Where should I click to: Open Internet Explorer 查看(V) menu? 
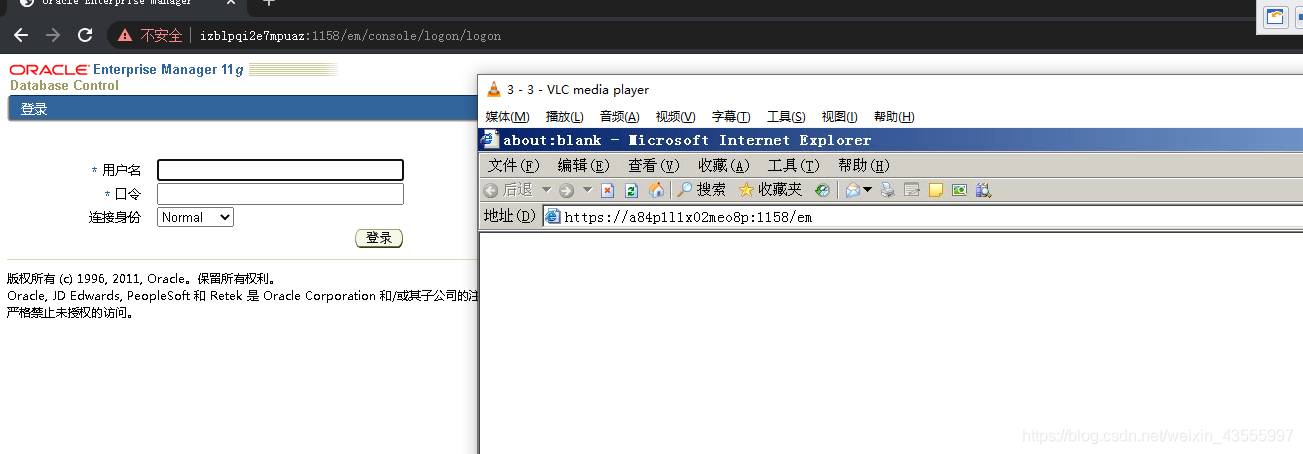pyautogui.click(x=654, y=165)
